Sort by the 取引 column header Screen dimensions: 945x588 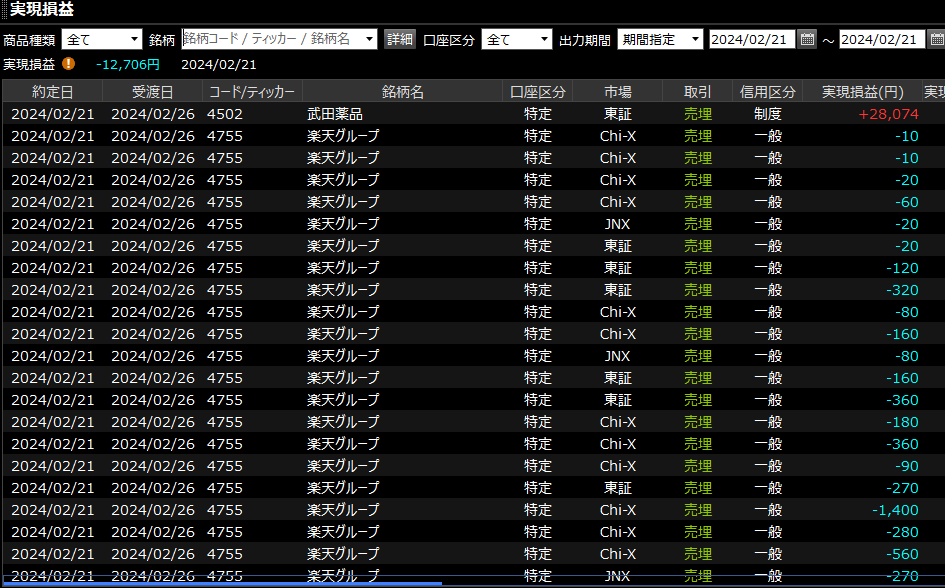[x=698, y=92]
